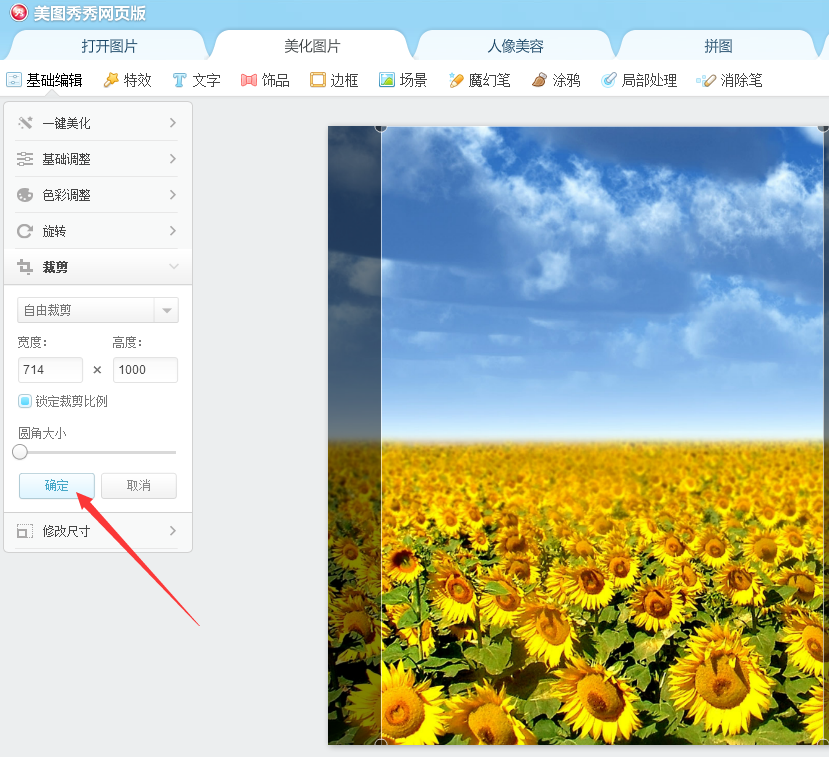Click the 高度: label

tap(127, 343)
